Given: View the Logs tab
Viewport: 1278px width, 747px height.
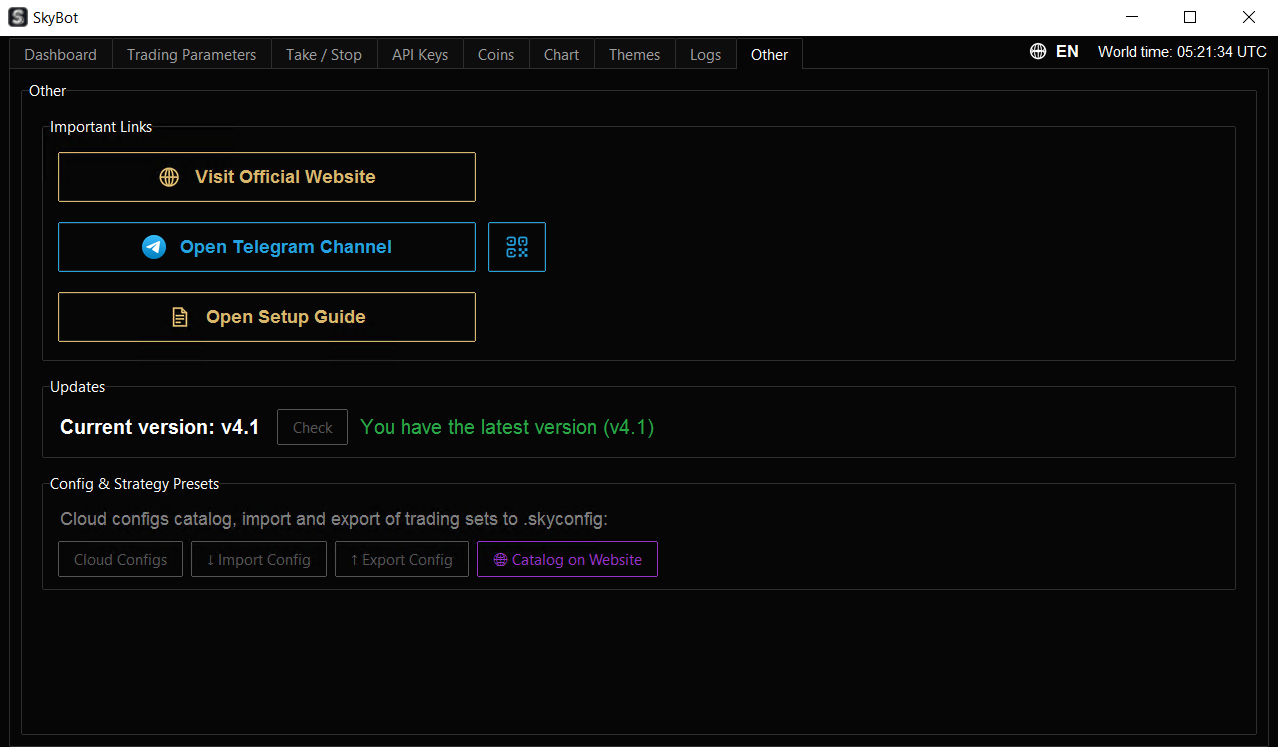Looking at the screenshot, I should point(706,55).
